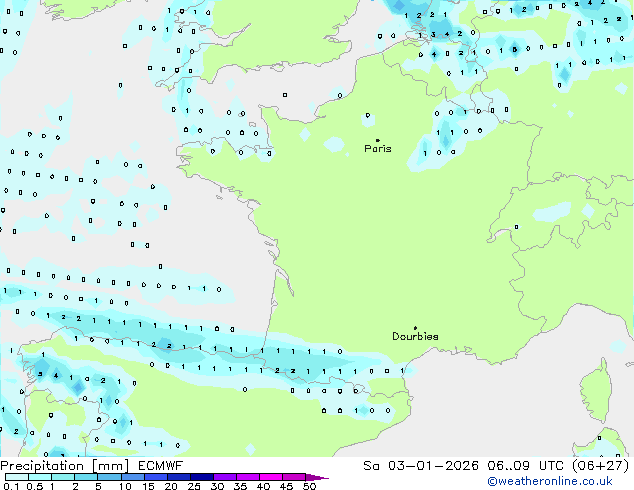Click the '10' legend scale label
The image size is (634, 490).
125,486
